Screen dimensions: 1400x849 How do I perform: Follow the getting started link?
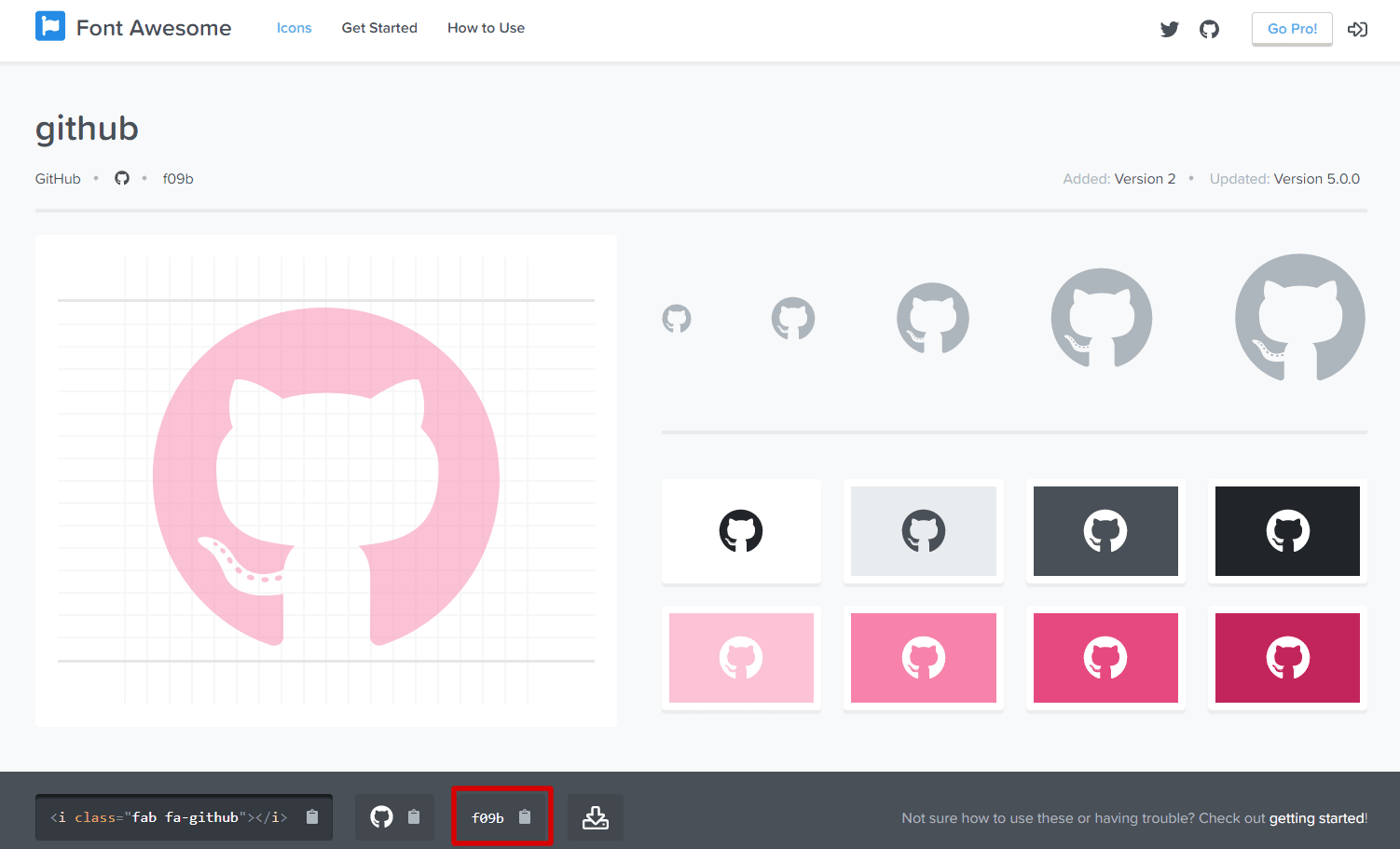pos(1317,818)
